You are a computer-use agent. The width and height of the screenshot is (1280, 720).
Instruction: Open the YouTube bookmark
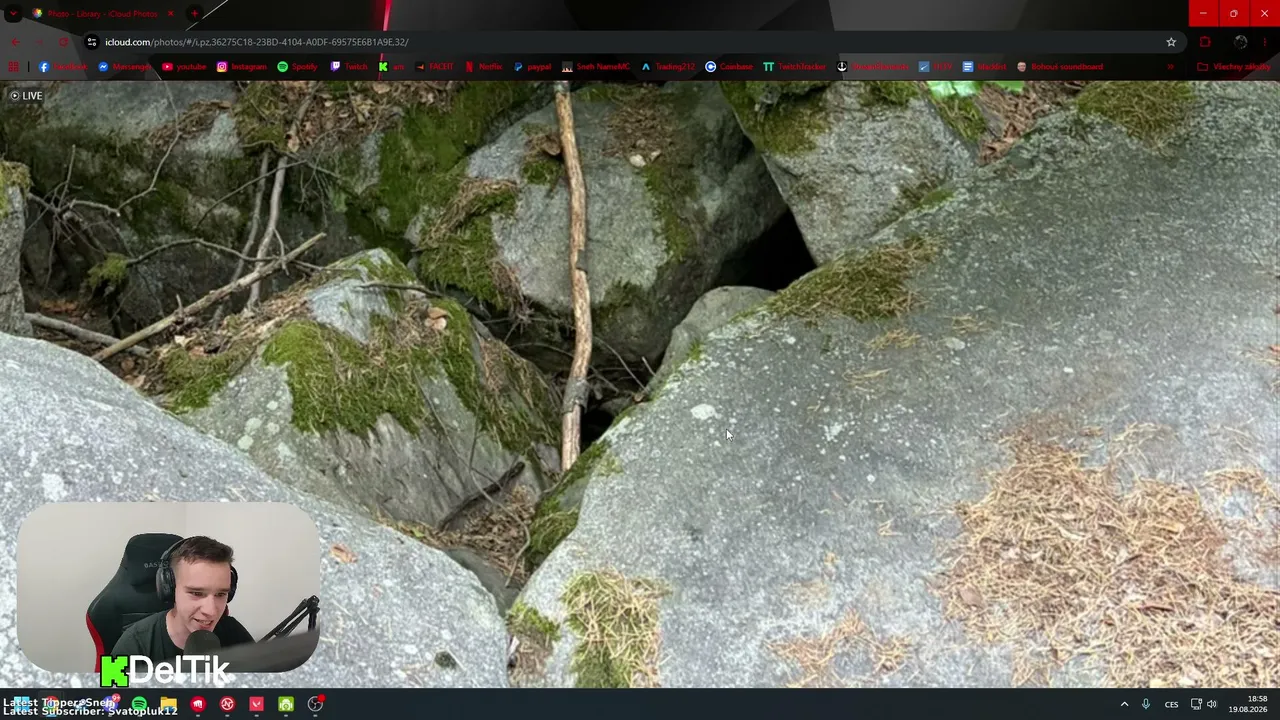184,67
